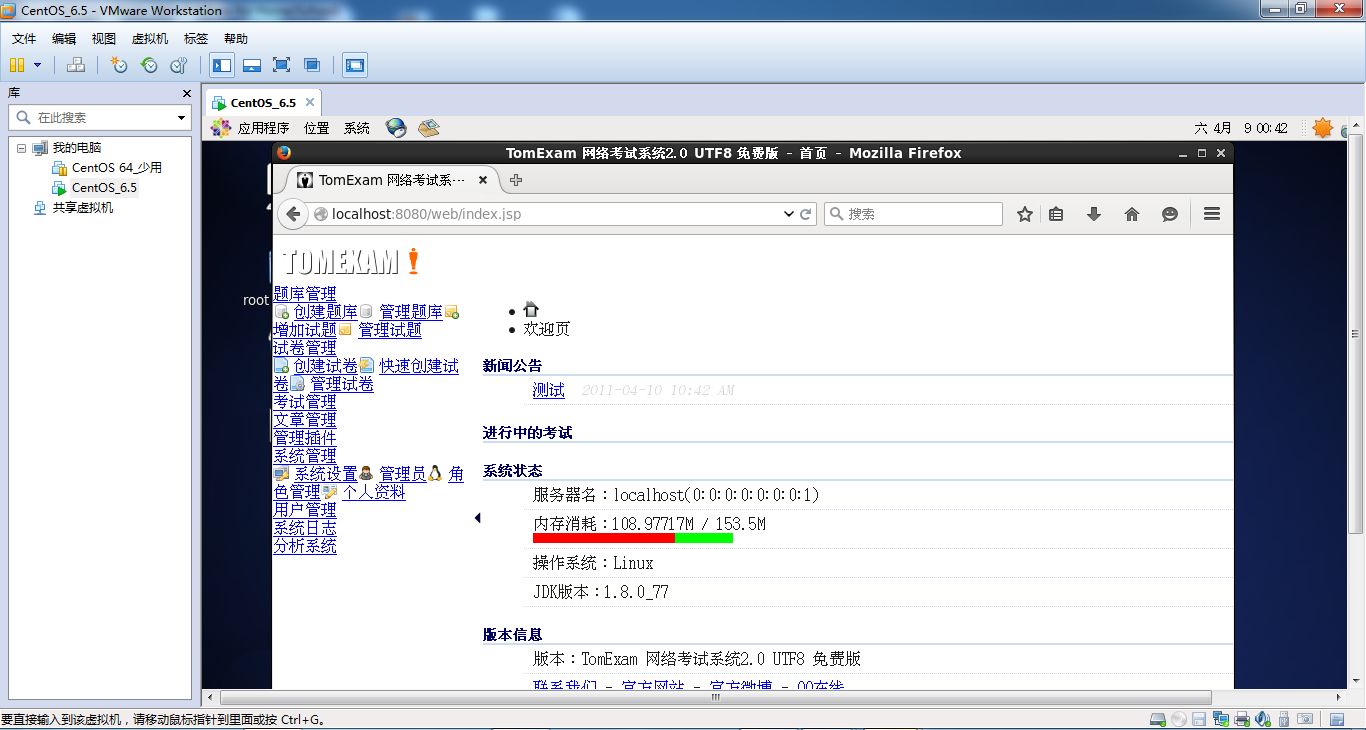
Task: Click the library search field
Action: pyautogui.click(x=100, y=117)
